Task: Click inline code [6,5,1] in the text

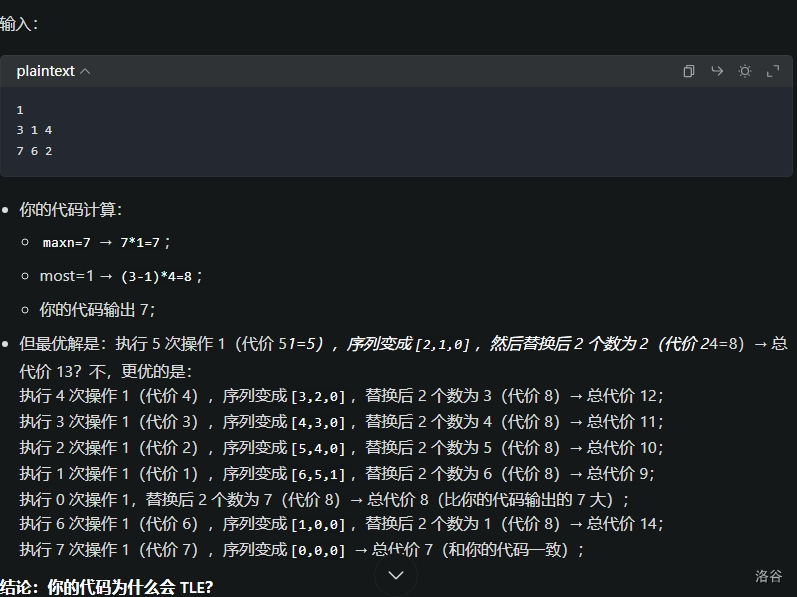Action: 317,474
